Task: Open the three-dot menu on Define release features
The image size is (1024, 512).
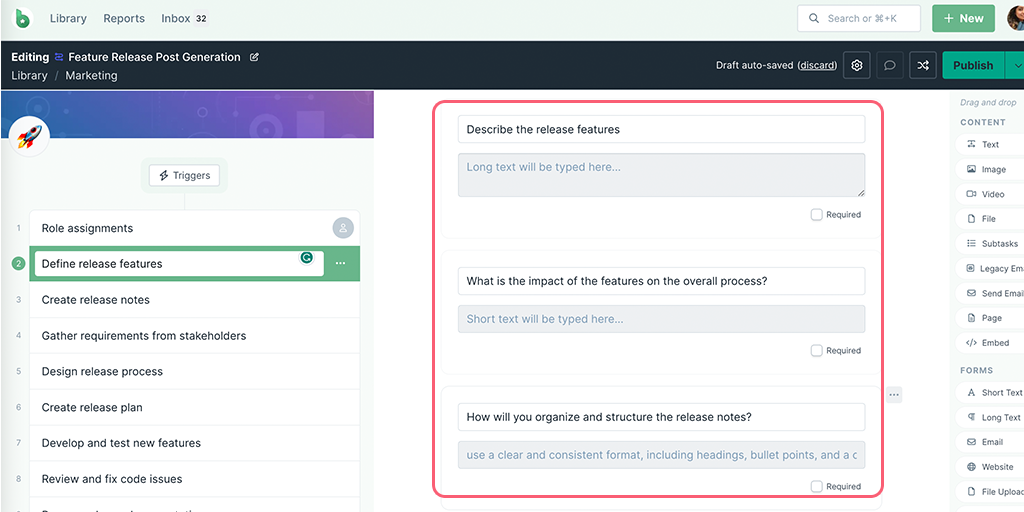Action: coord(340,264)
